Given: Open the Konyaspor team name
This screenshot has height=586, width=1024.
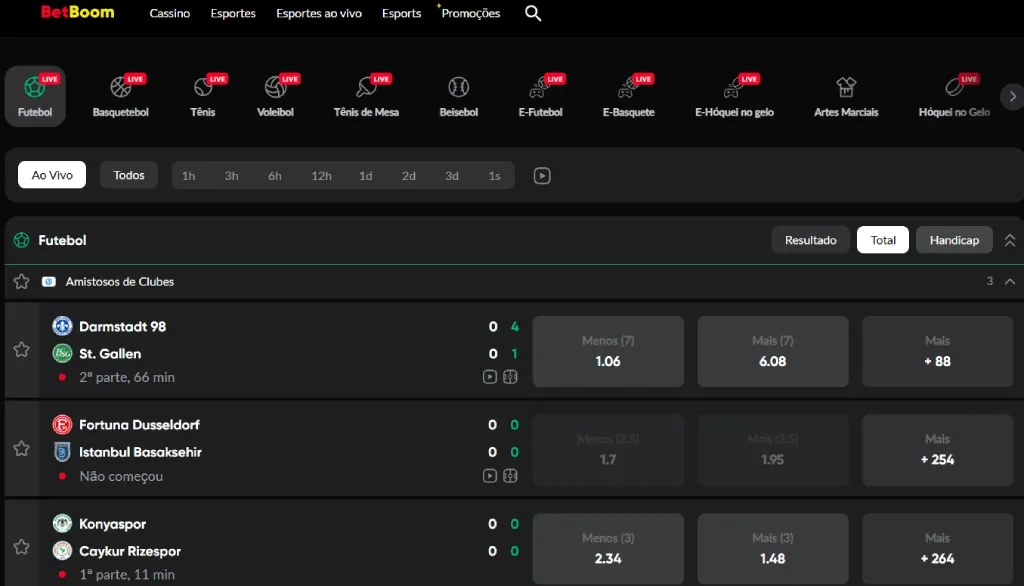Looking at the screenshot, I should tap(112, 524).
